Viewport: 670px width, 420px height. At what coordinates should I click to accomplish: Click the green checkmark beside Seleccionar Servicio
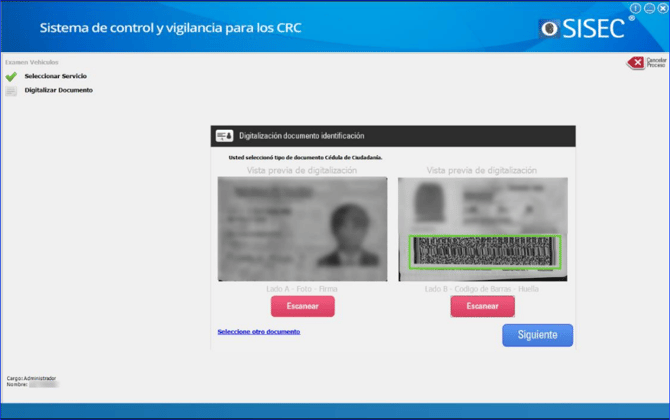pos(11,76)
